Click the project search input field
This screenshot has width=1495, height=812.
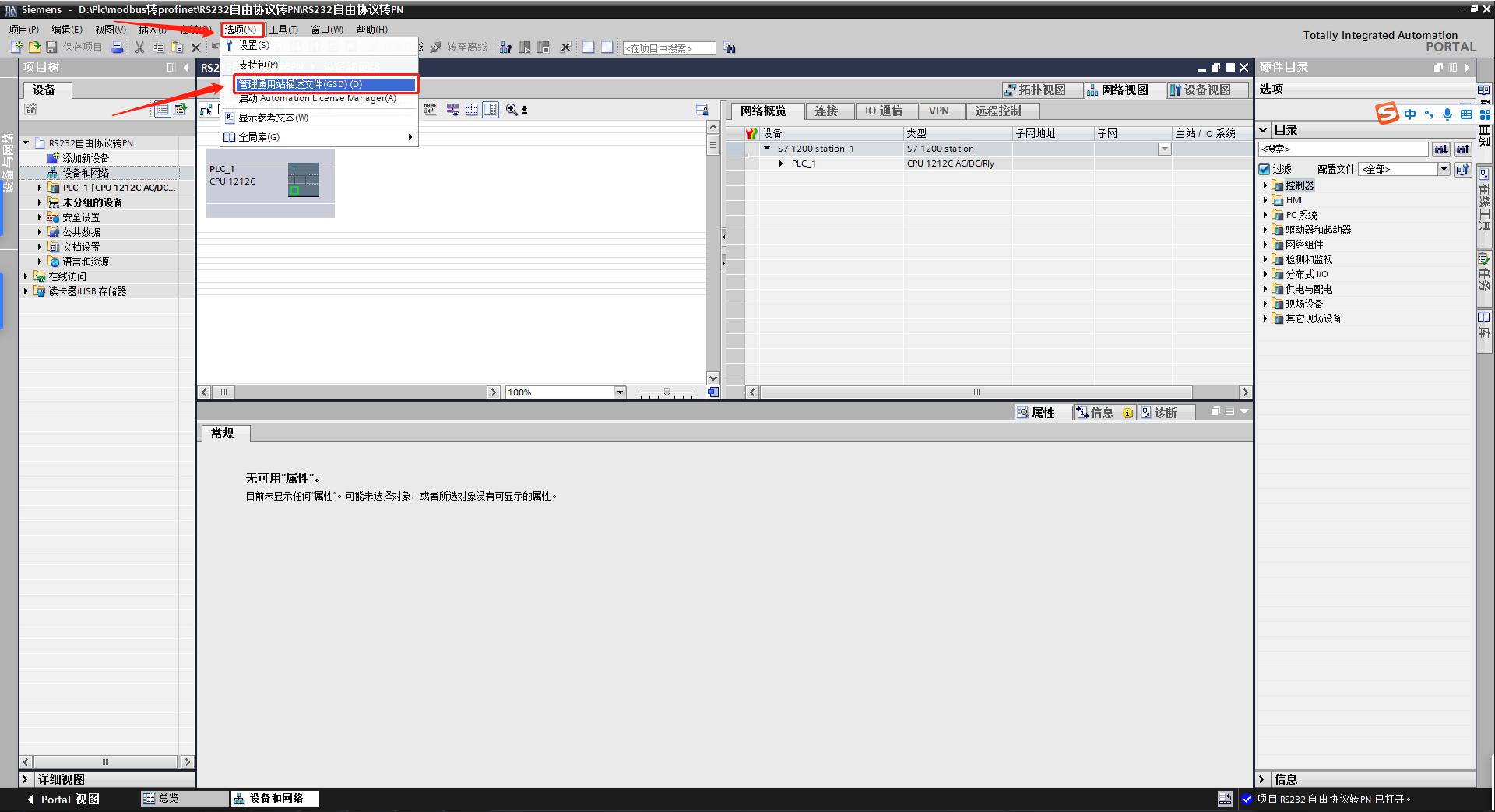(670, 48)
